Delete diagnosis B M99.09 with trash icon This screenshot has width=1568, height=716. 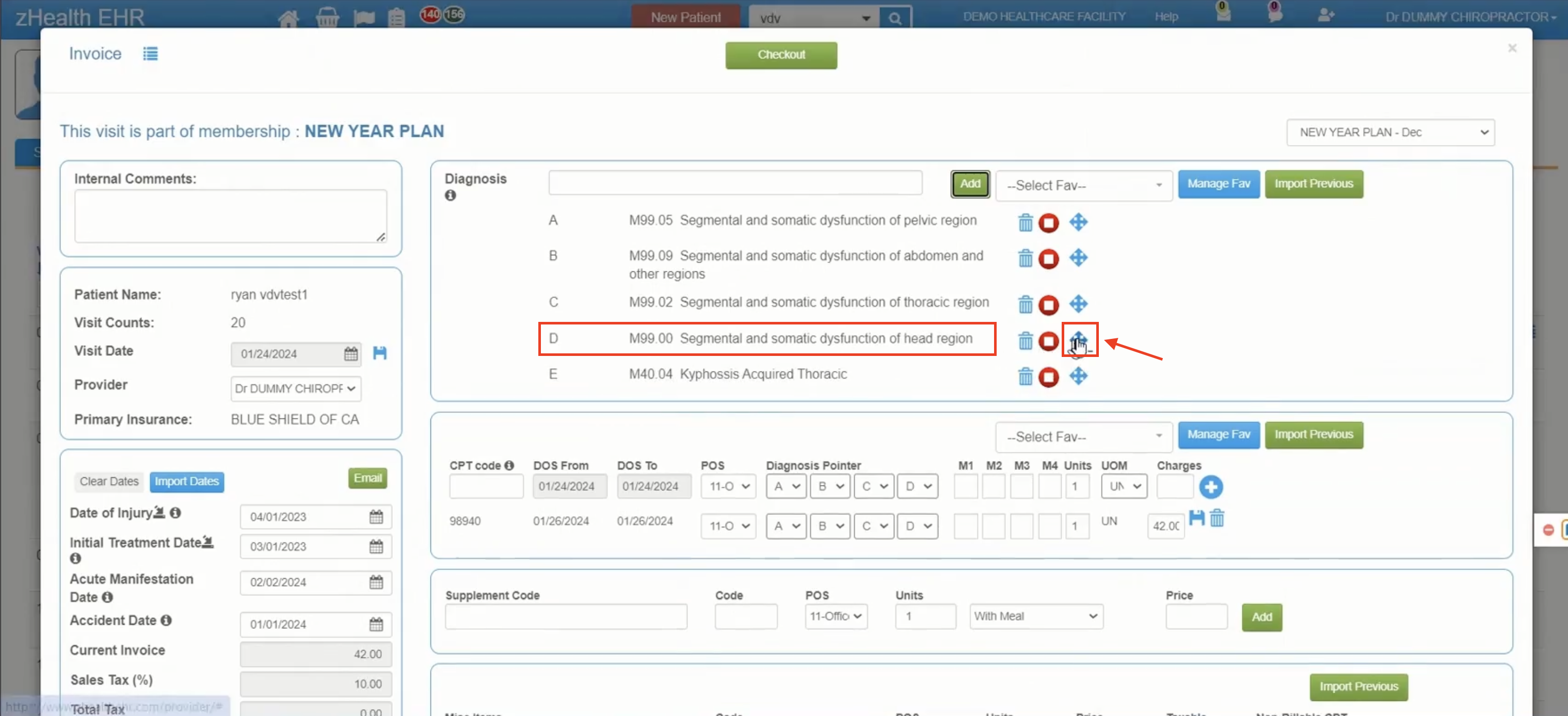pos(1026,258)
